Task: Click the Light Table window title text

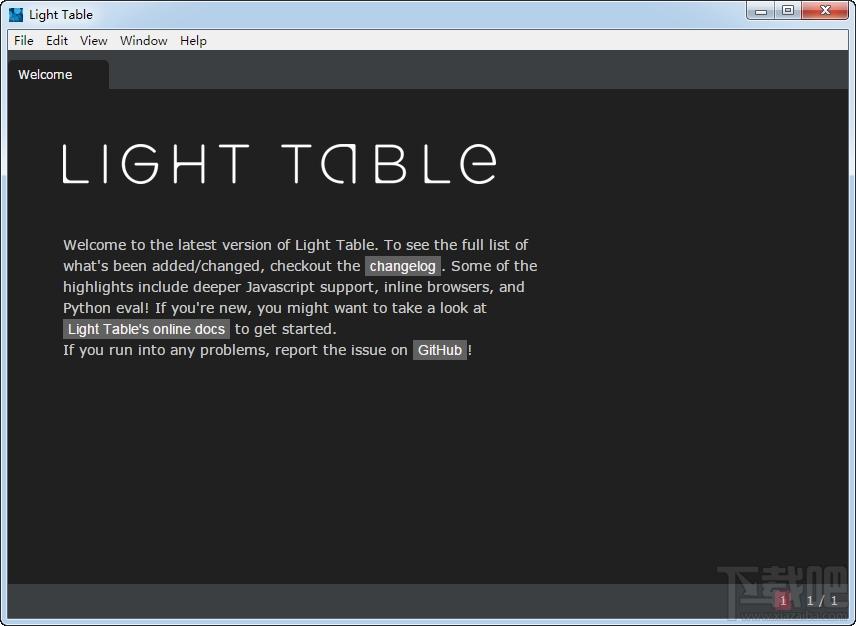Action: tap(61, 14)
